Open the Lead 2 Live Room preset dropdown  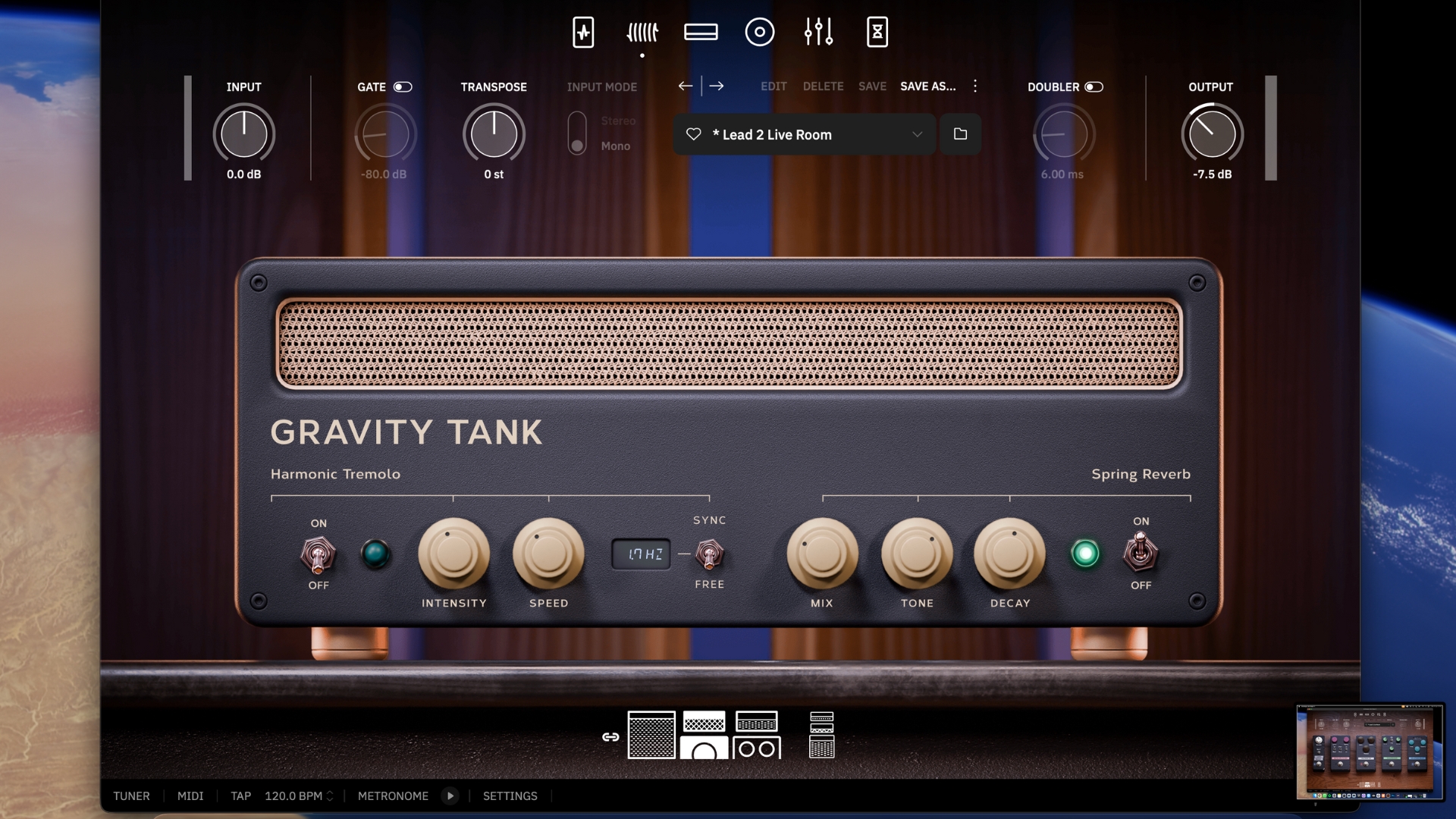[804, 134]
